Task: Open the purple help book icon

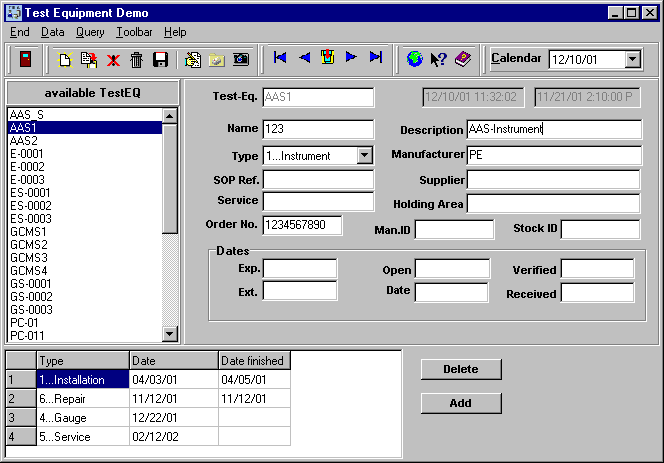Action: pyautogui.click(x=463, y=58)
